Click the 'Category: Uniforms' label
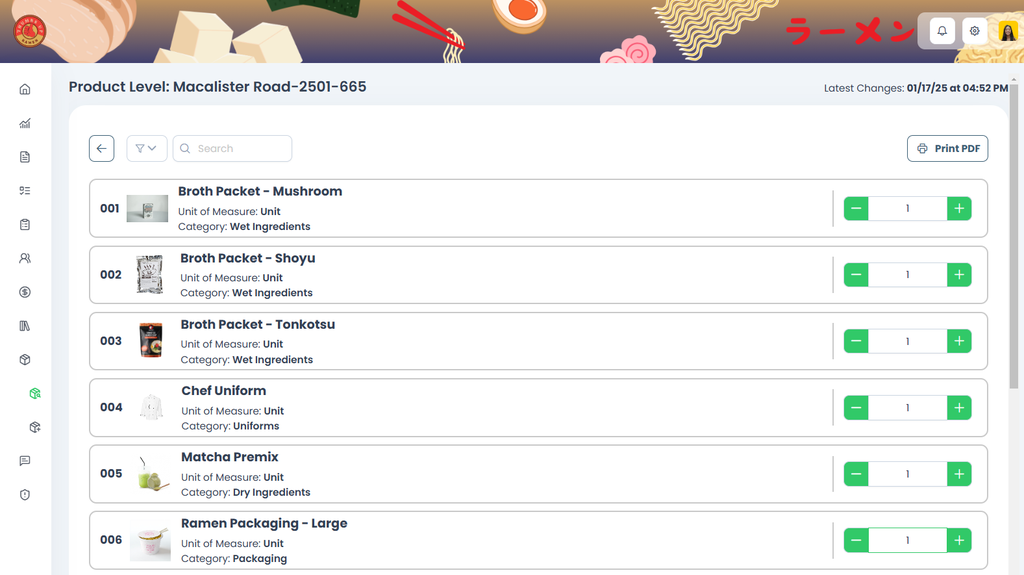 coord(231,426)
